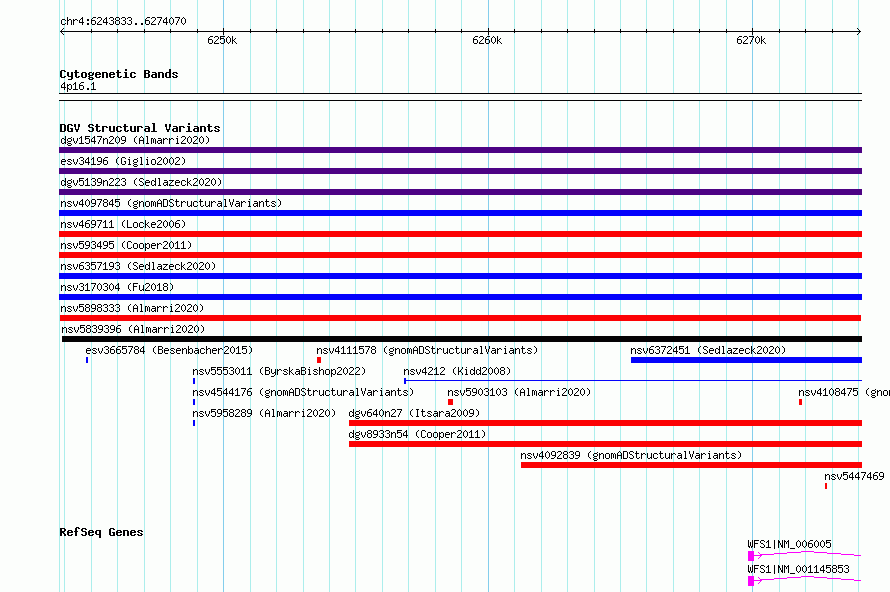The height and width of the screenshot is (592, 890).
Task: Select the esv34196 (Giglio2002) variant label
Action: [x=123, y=161]
